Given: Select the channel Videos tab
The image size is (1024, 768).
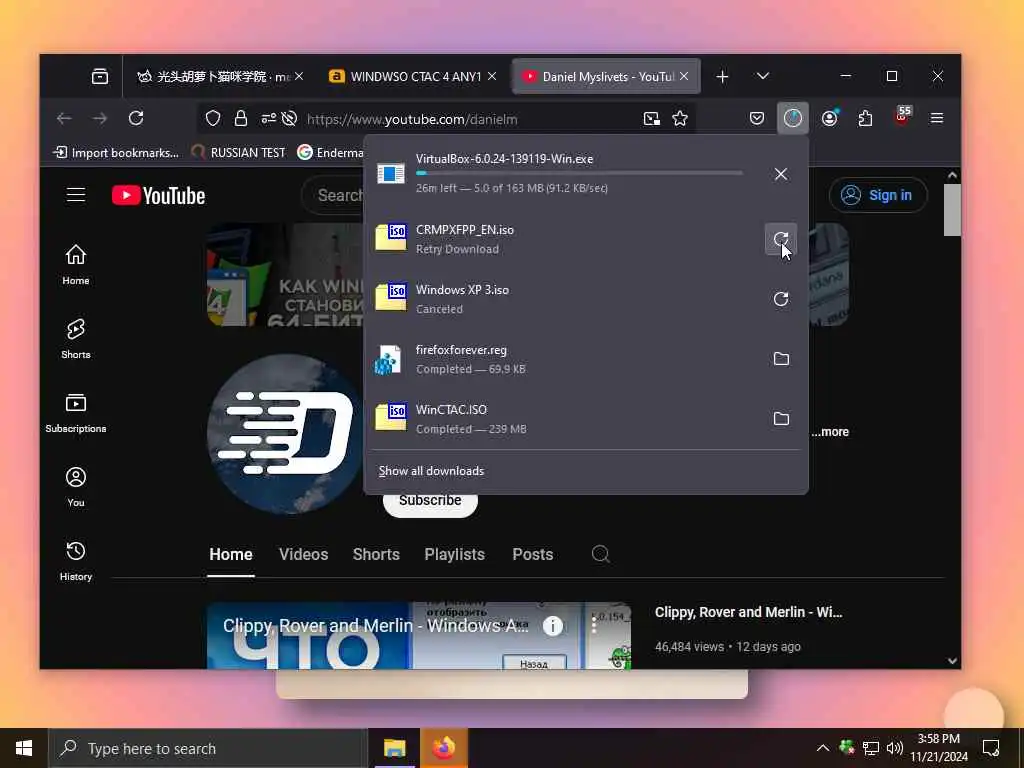Looking at the screenshot, I should (304, 554).
